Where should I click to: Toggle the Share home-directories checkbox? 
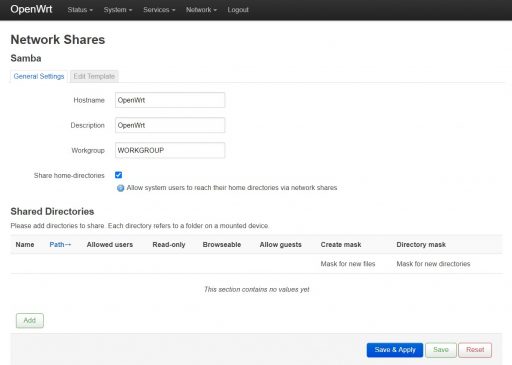coord(118,175)
